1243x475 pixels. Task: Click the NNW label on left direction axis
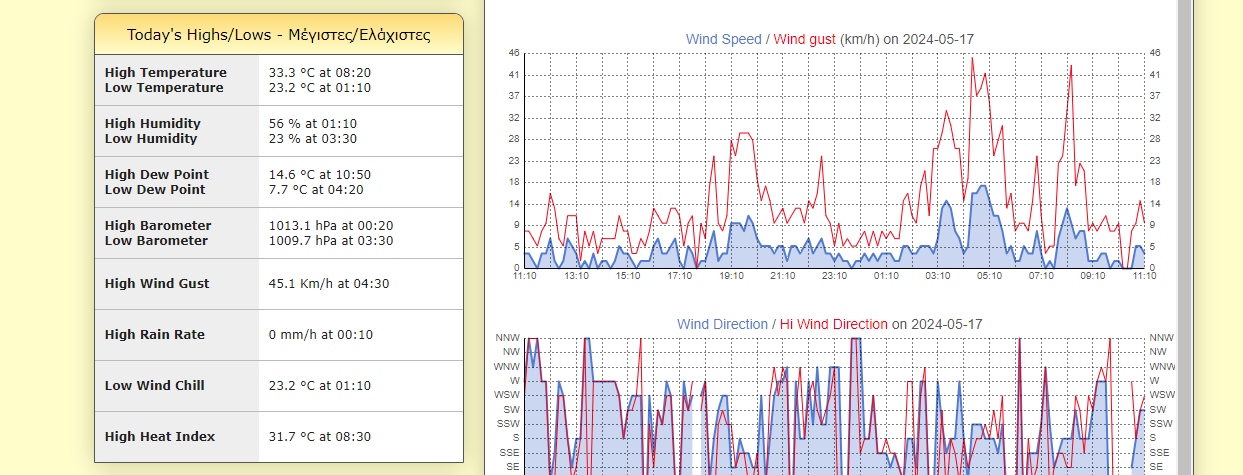pyautogui.click(x=507, y=338)
